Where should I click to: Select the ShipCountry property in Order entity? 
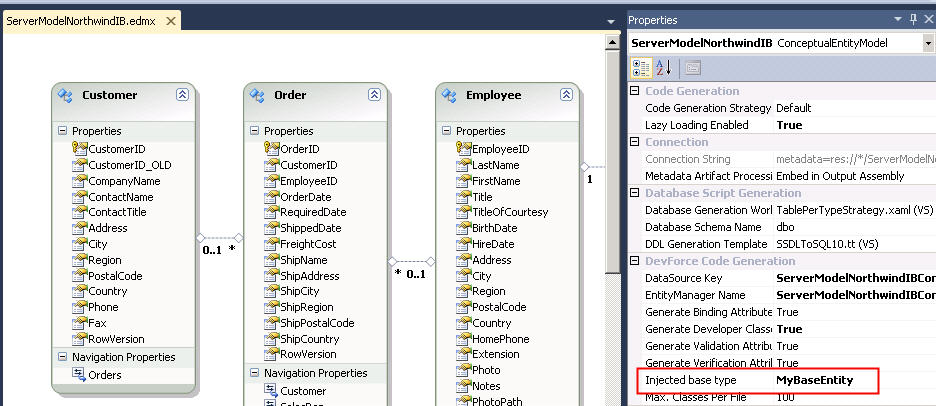point(309,338)
